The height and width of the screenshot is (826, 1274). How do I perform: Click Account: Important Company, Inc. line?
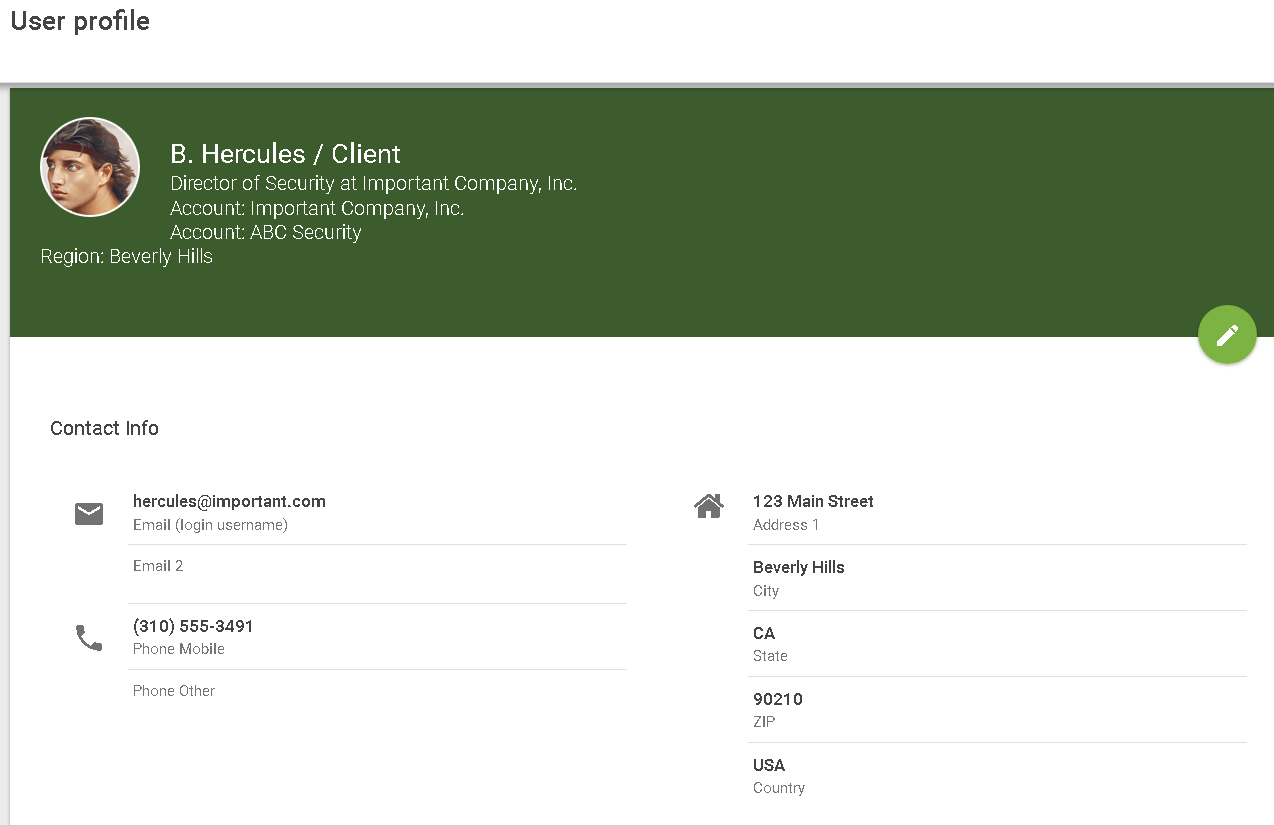tap(317, 208)
